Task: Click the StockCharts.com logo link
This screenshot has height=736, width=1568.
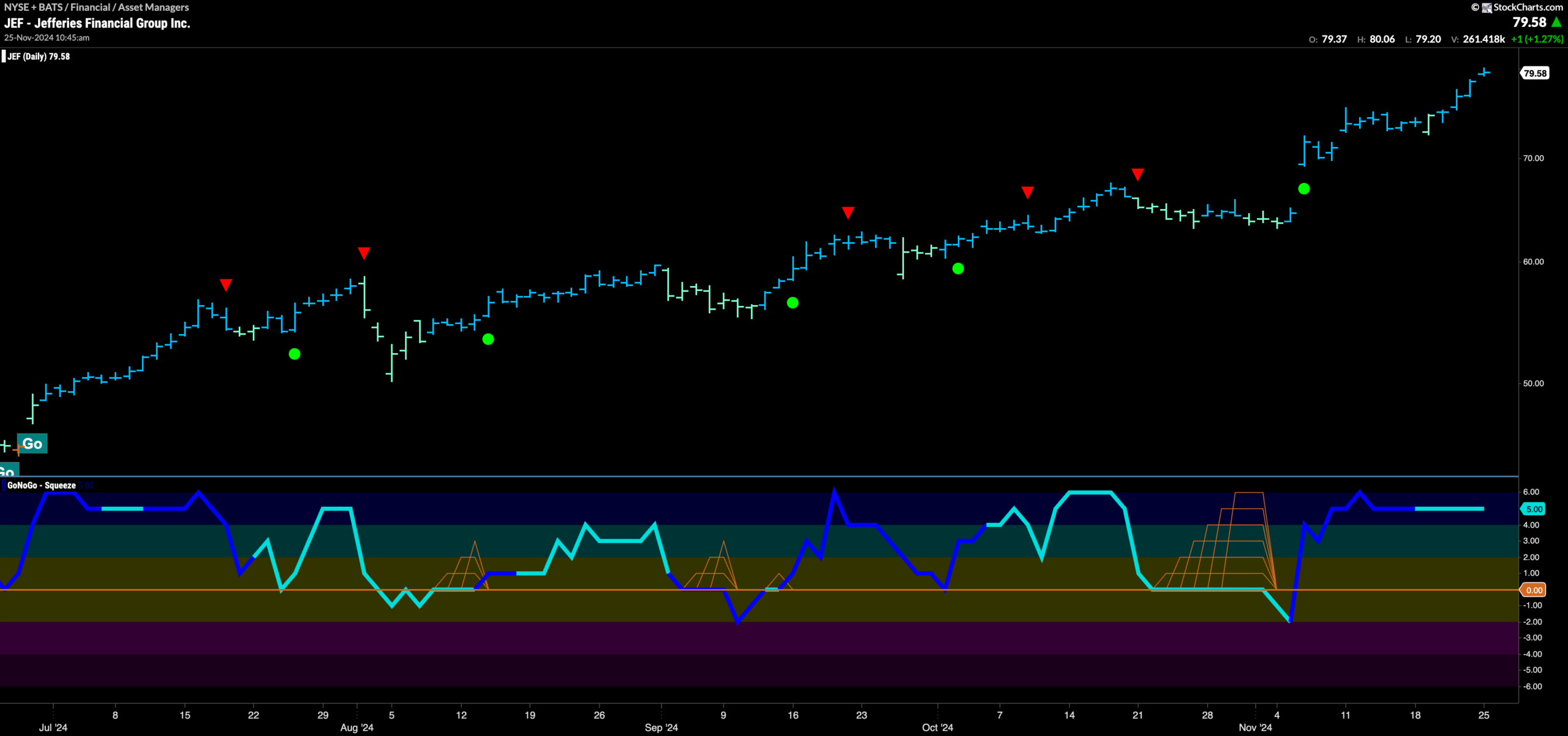Action: [x=1523, y=7]
